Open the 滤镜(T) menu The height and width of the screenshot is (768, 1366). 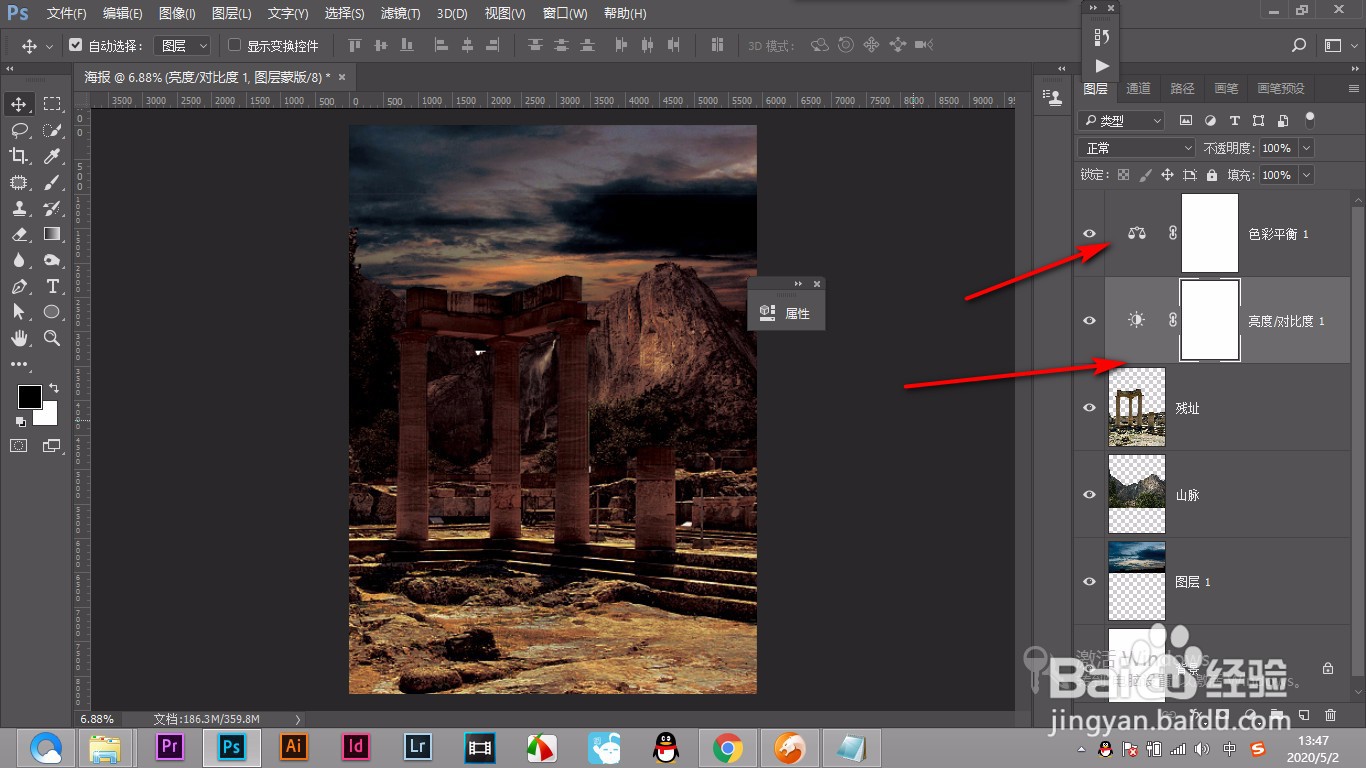(401, 13)
